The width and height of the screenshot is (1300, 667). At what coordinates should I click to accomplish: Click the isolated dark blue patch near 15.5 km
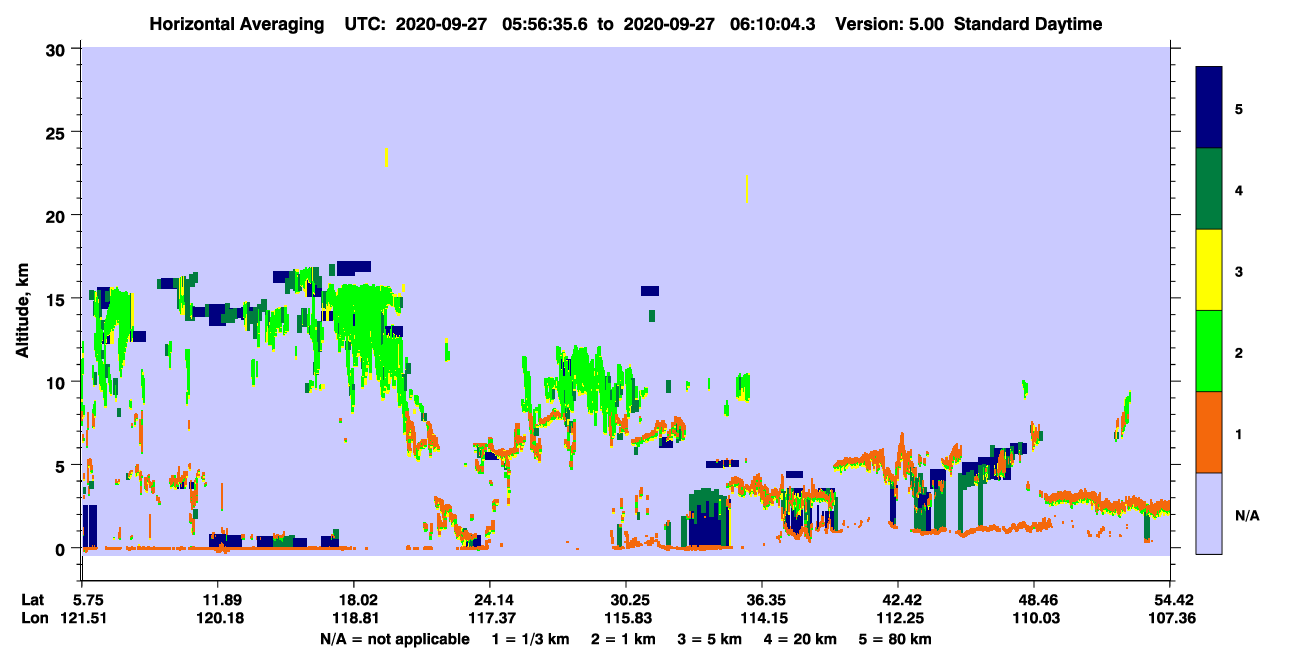650,291
